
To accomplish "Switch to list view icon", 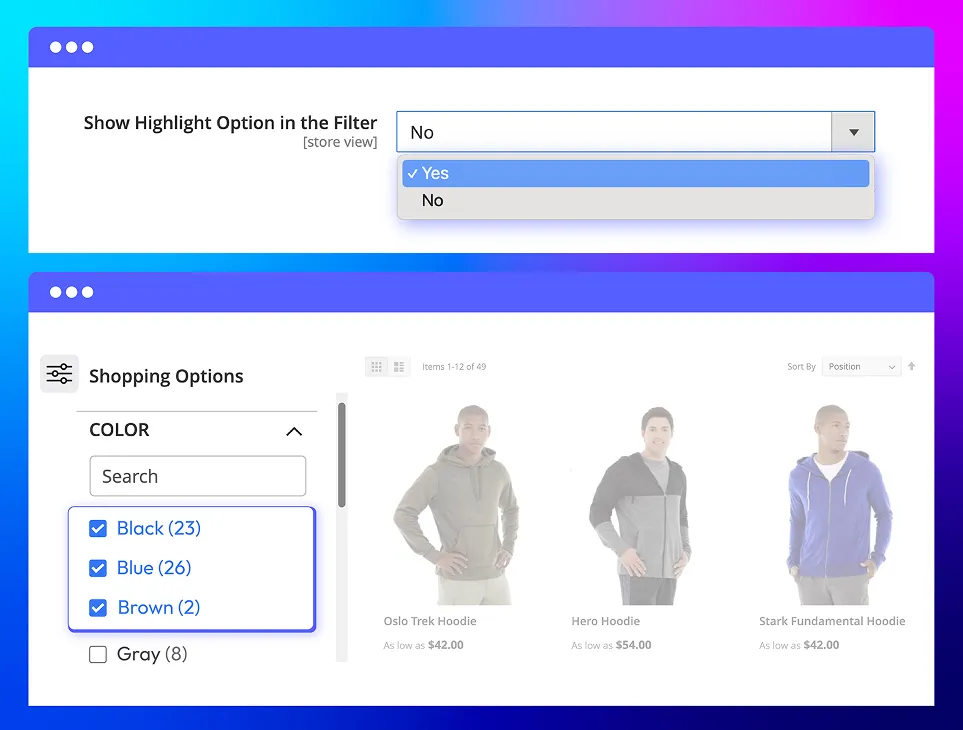I will (399, 367).
